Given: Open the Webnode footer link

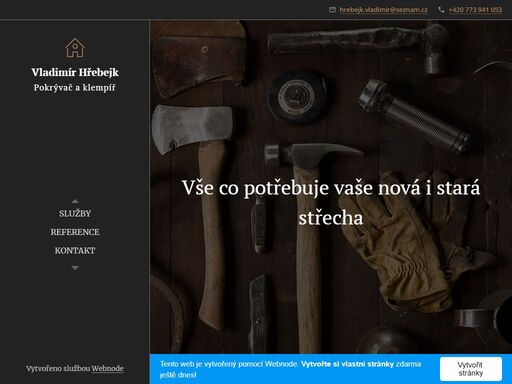Looking at the screenshot, I should 108,368.
